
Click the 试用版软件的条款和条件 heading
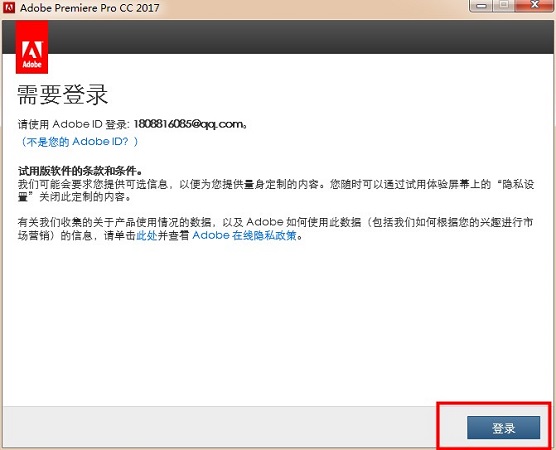pos(80,171)
